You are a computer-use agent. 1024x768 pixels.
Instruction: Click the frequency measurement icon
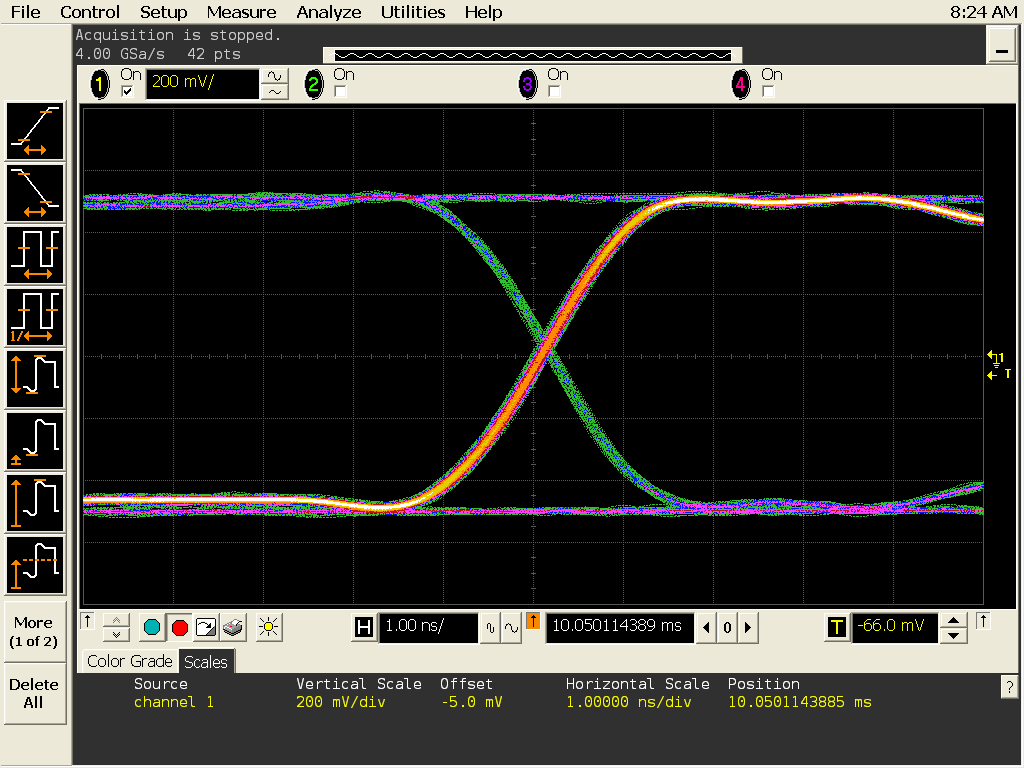click(36, 317)
